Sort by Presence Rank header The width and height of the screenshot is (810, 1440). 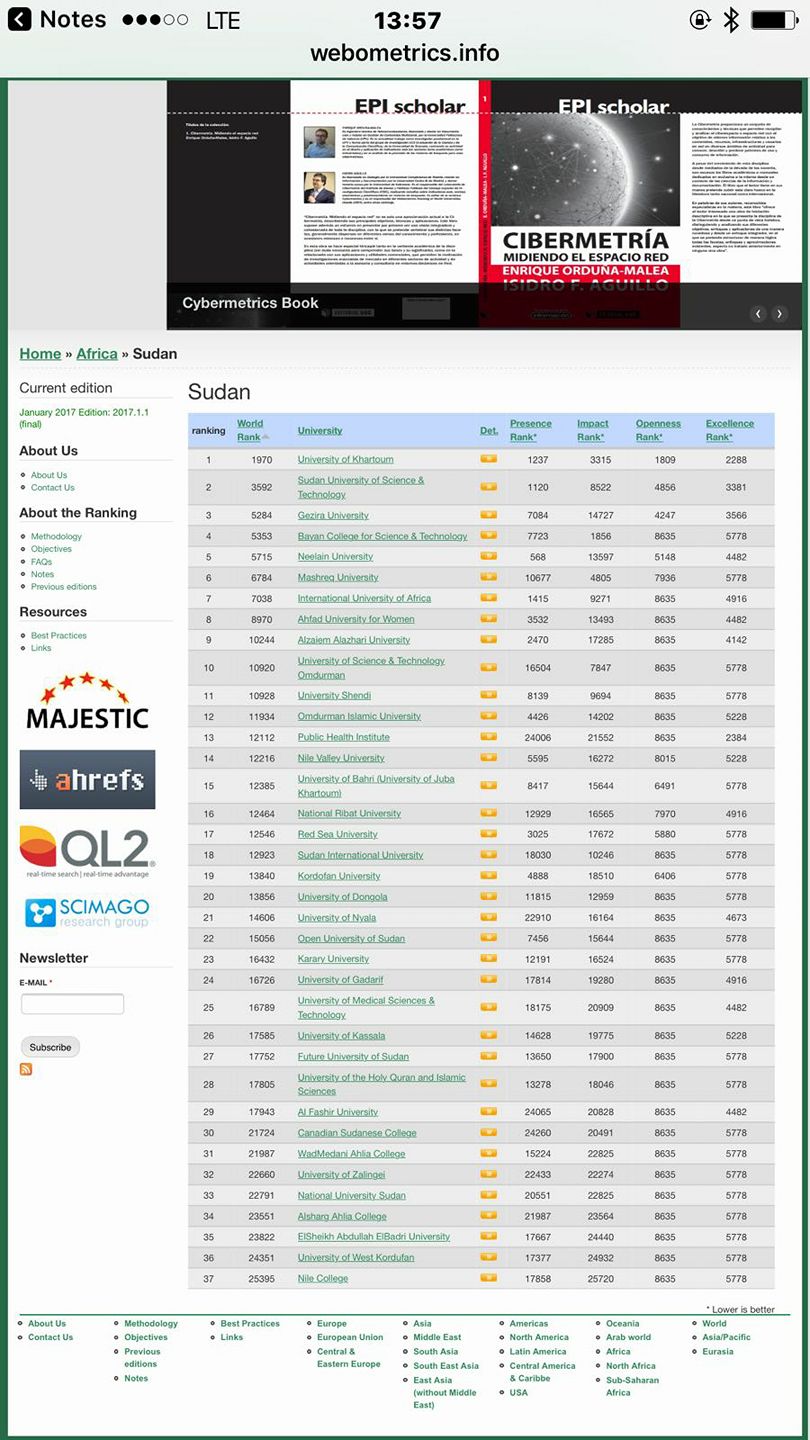531,430
